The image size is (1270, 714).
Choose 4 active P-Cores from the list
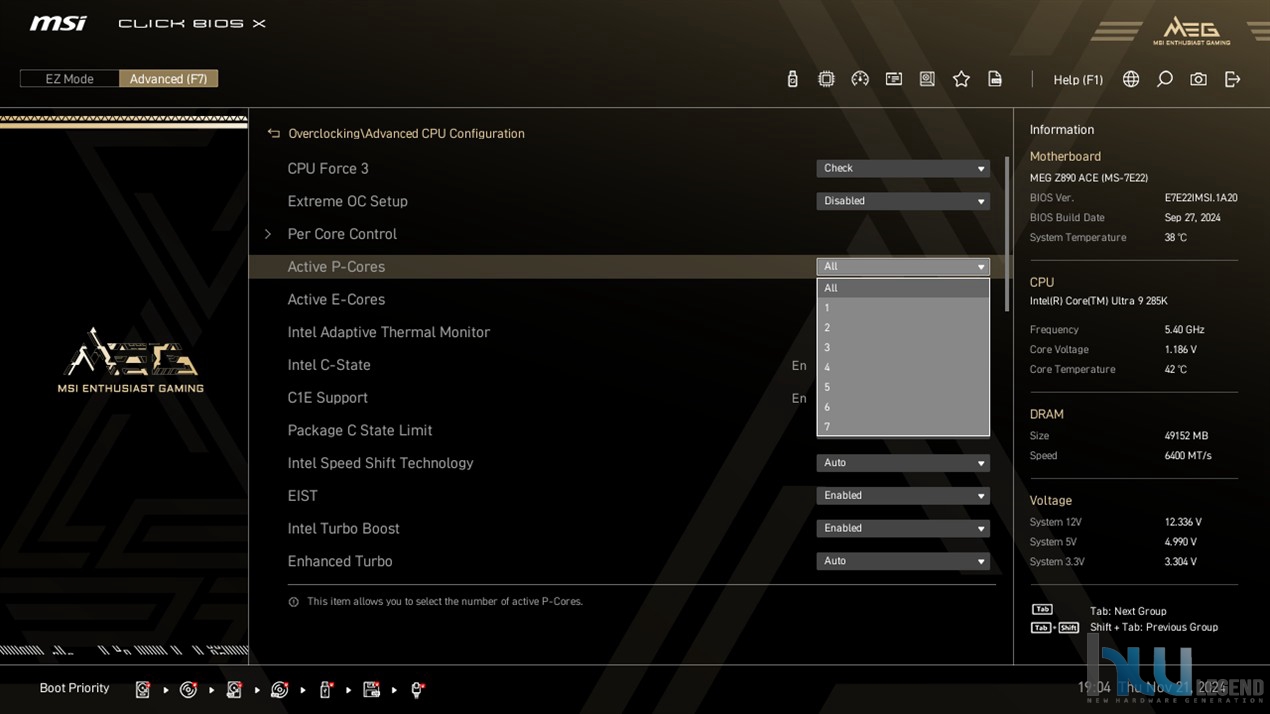coord(903,367)
